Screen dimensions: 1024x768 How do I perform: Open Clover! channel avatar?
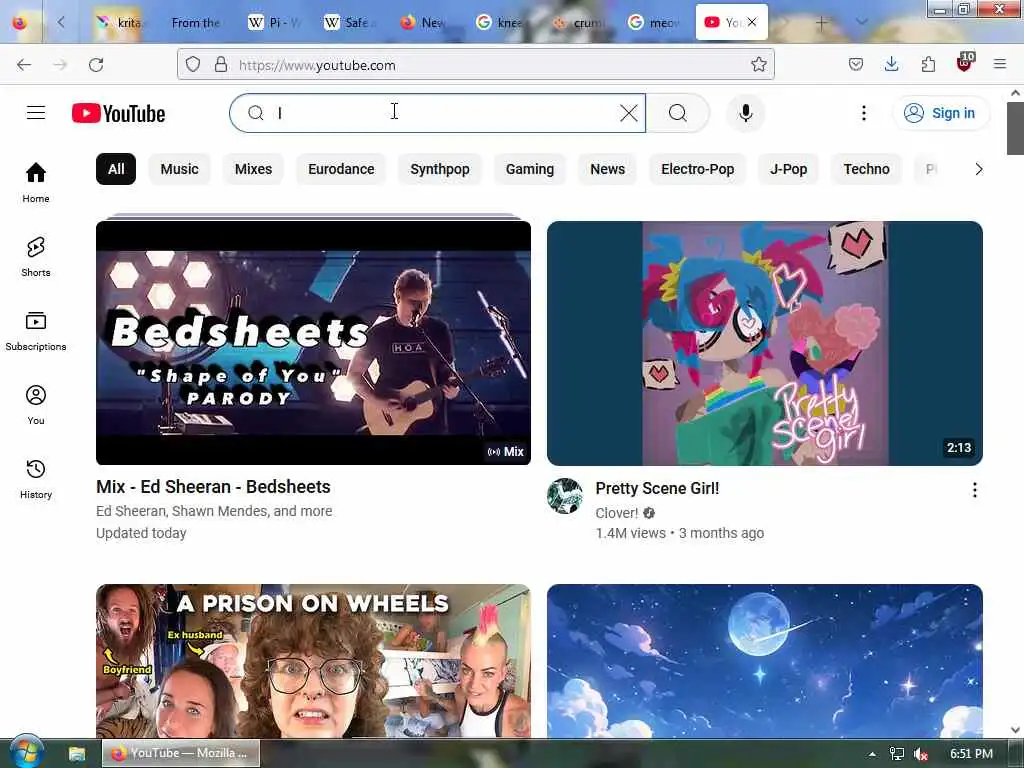tap(565, 496)
